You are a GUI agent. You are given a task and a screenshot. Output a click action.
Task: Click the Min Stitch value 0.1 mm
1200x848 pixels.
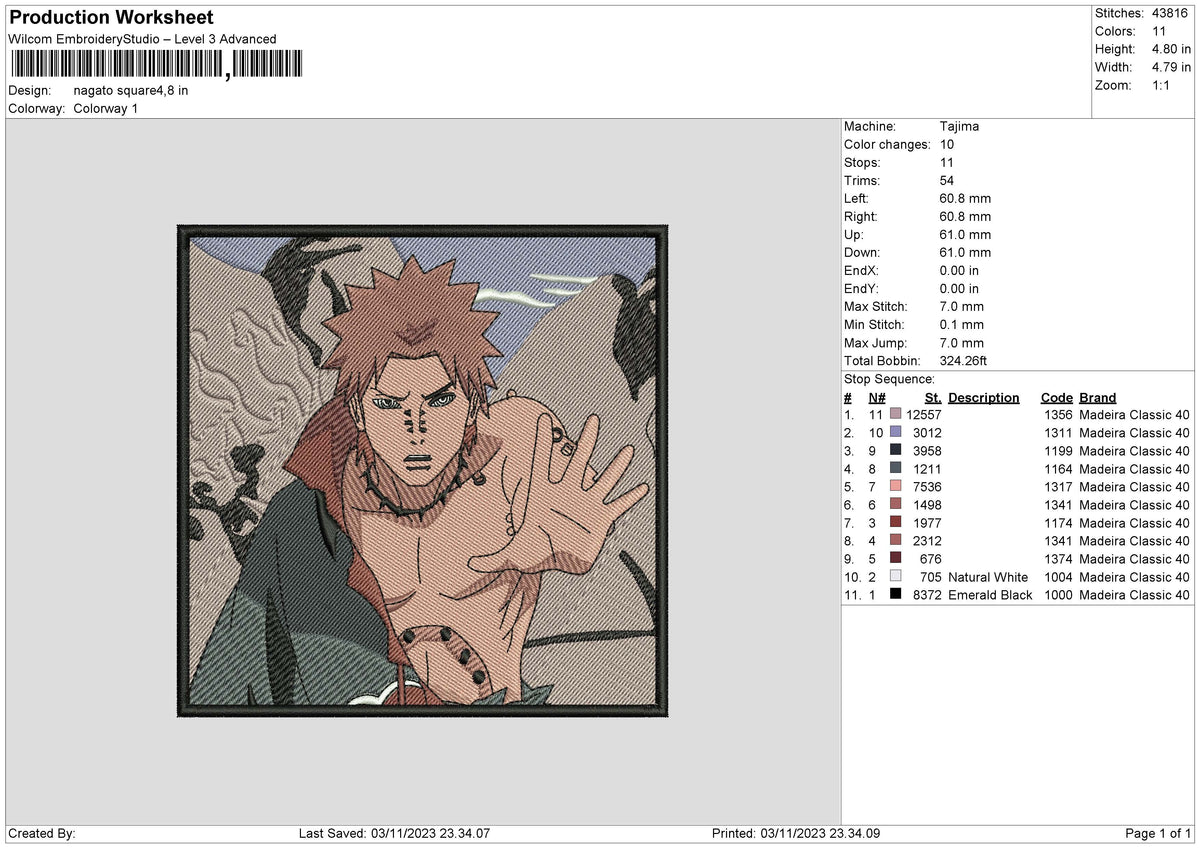pyautogui.click(x=962, y=325)
